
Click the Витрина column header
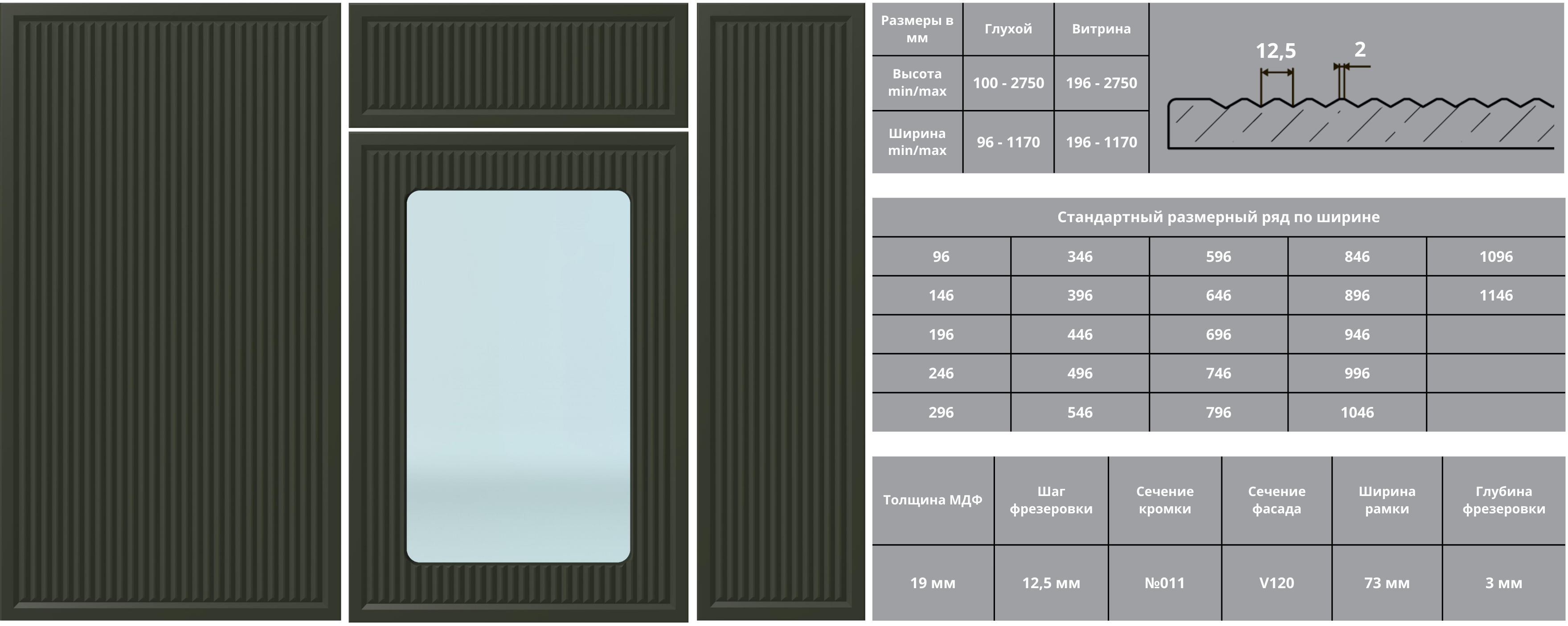point(1101,29)
